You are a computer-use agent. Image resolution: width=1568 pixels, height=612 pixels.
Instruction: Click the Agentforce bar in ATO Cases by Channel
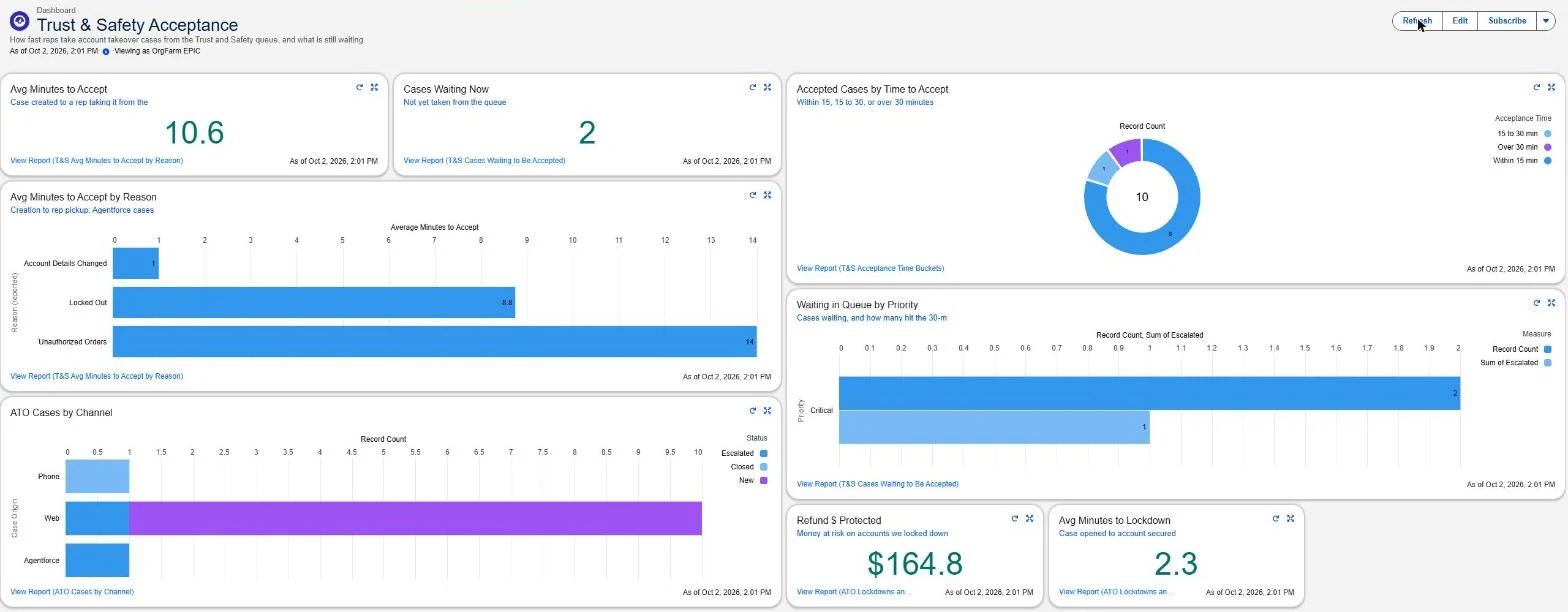97,560
